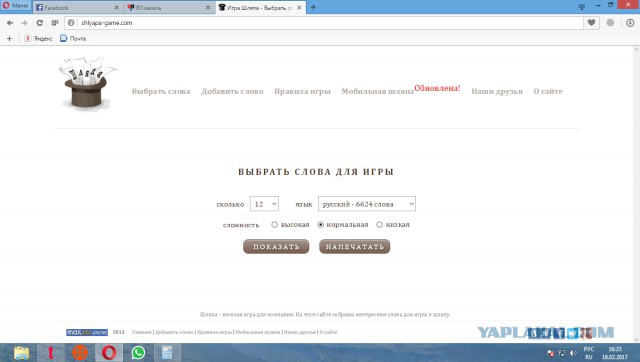This screenshot has width=640, height=362.
Task: Expand the сколько word count dropdown
Action: (264, 204)
